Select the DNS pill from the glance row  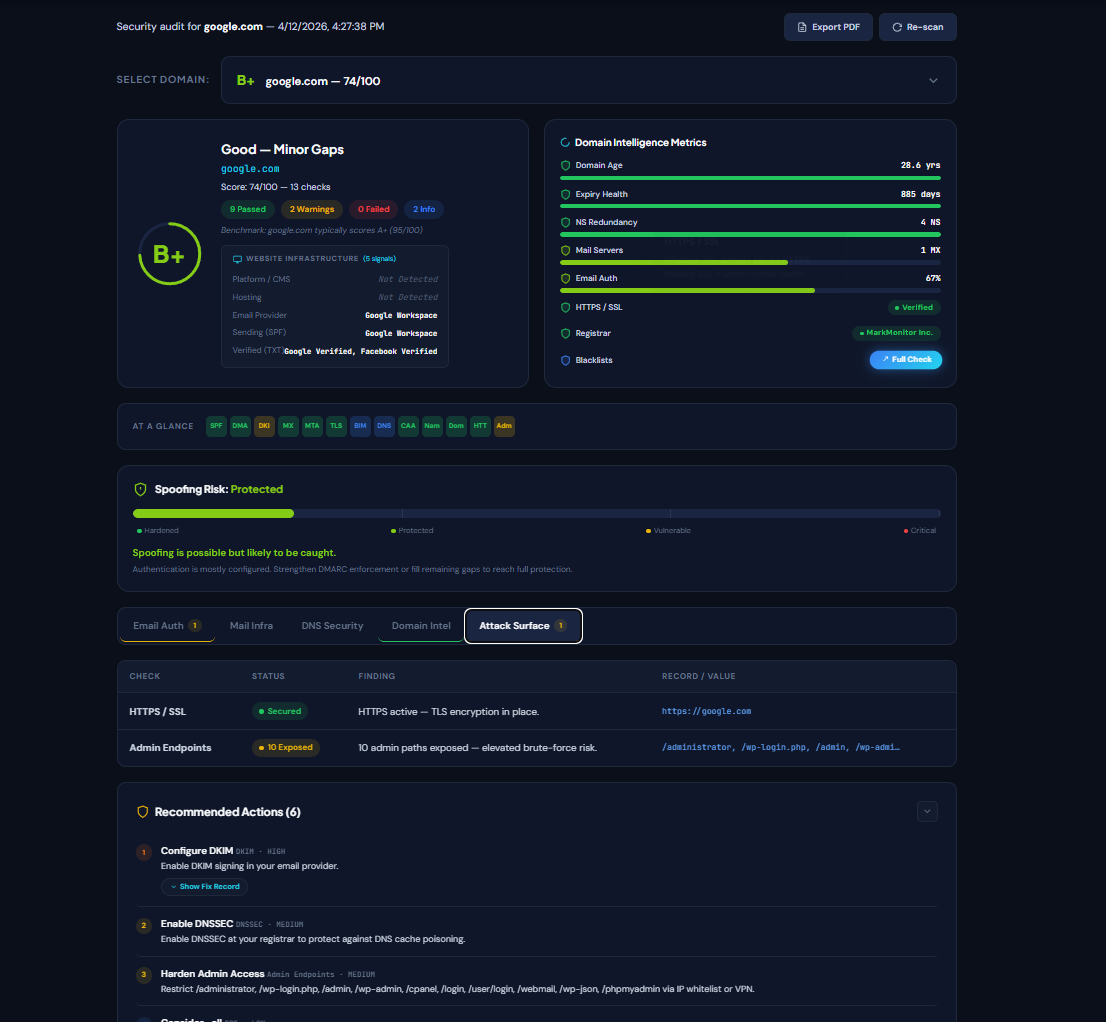[384, 426]
